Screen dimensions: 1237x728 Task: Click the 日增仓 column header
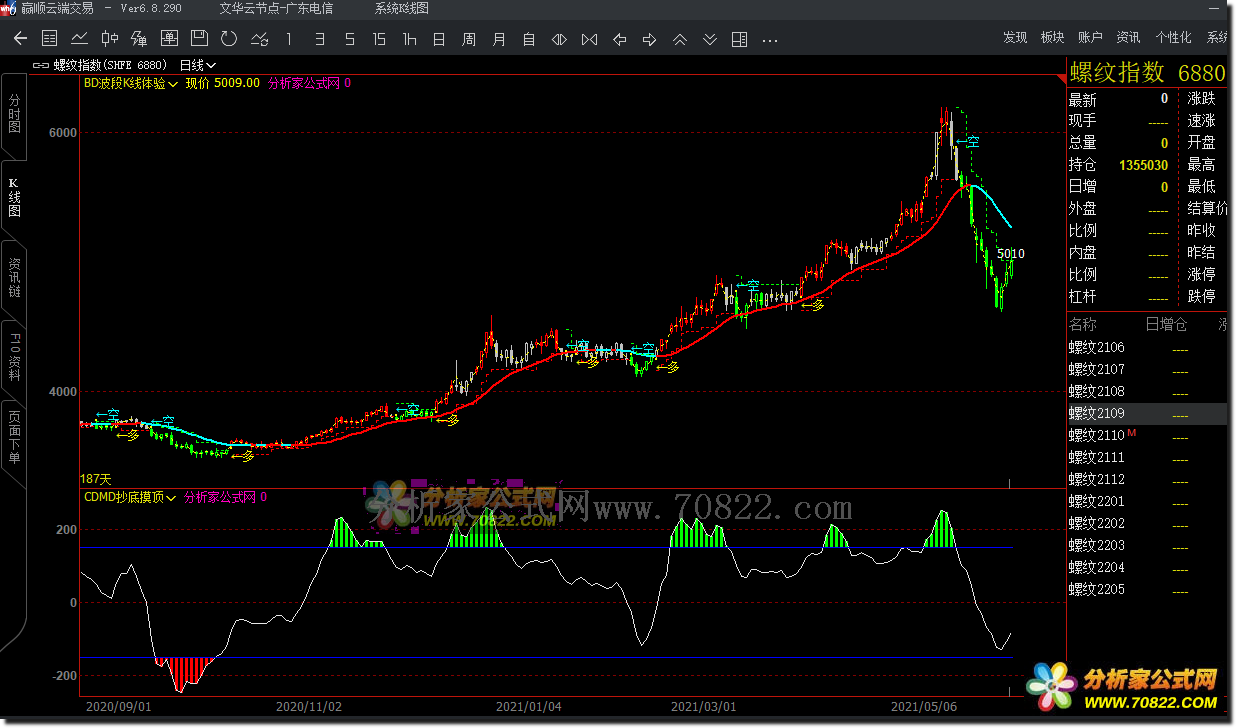[x=1166, y=324]
